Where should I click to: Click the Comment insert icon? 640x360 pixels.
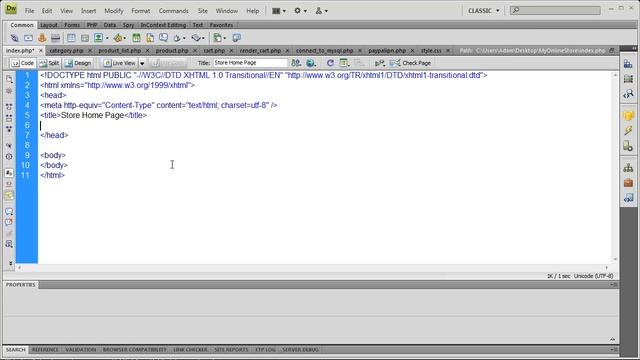coord(164,38)
